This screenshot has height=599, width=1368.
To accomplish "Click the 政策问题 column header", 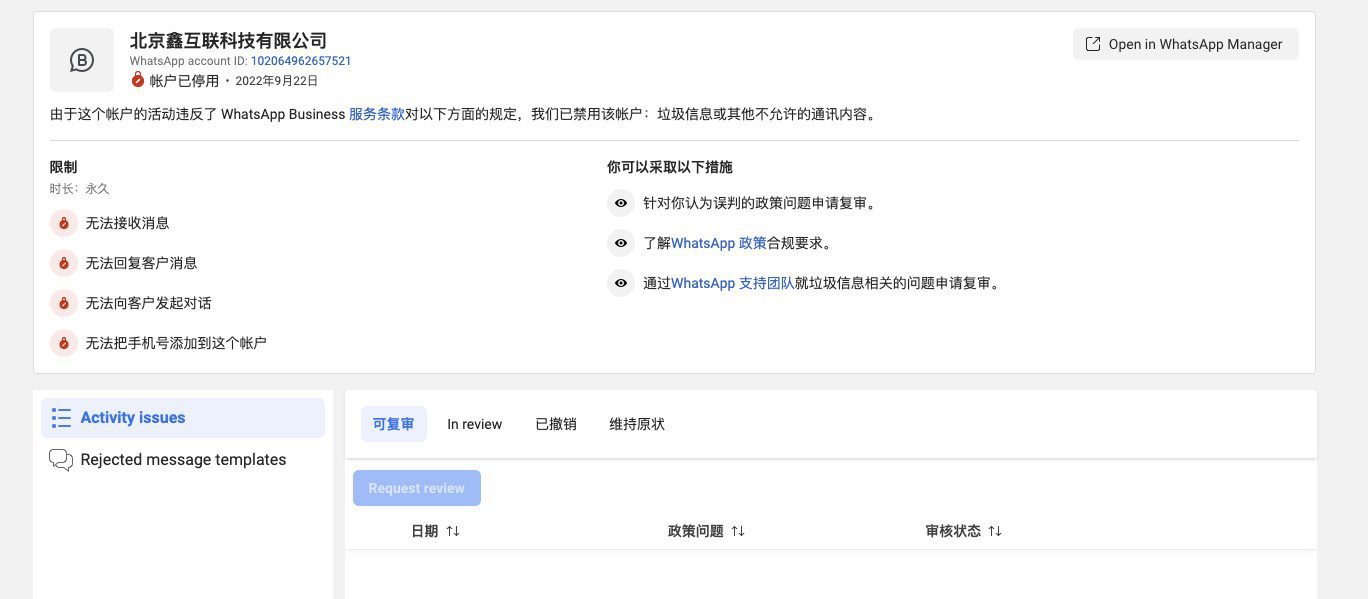I will [696, 531].
